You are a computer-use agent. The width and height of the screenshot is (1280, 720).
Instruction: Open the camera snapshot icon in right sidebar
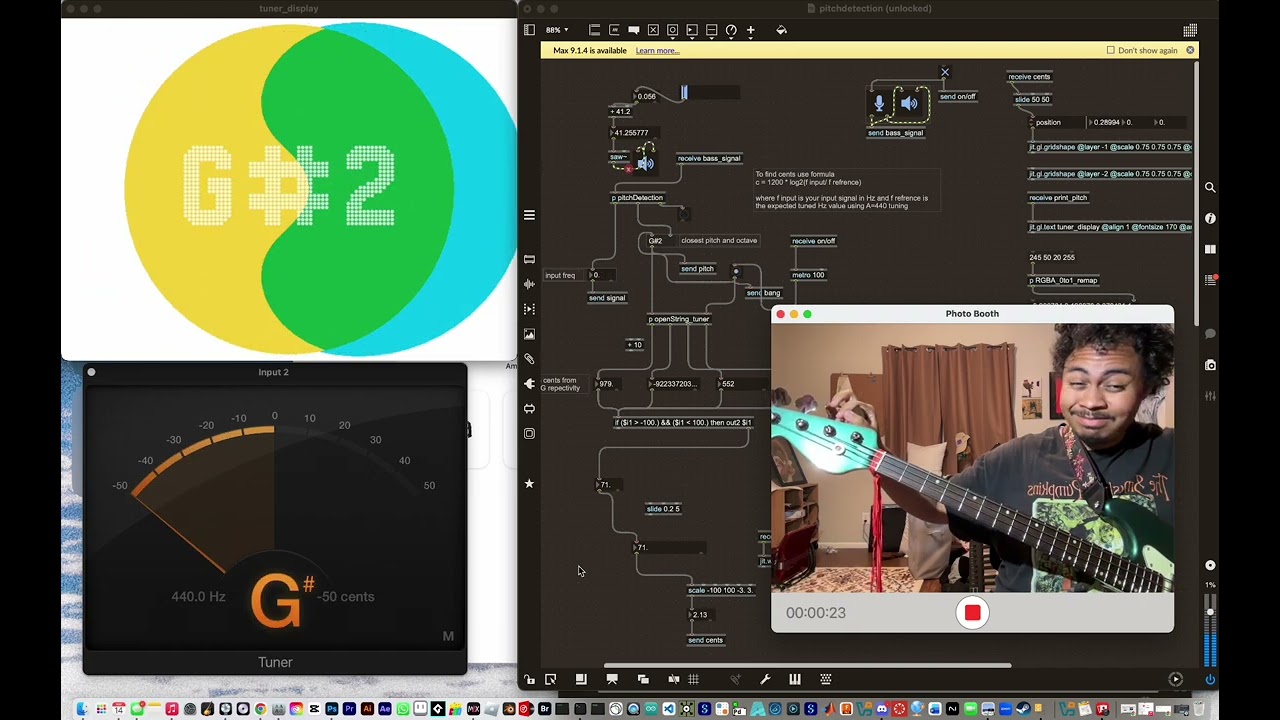pos(1210,365)
